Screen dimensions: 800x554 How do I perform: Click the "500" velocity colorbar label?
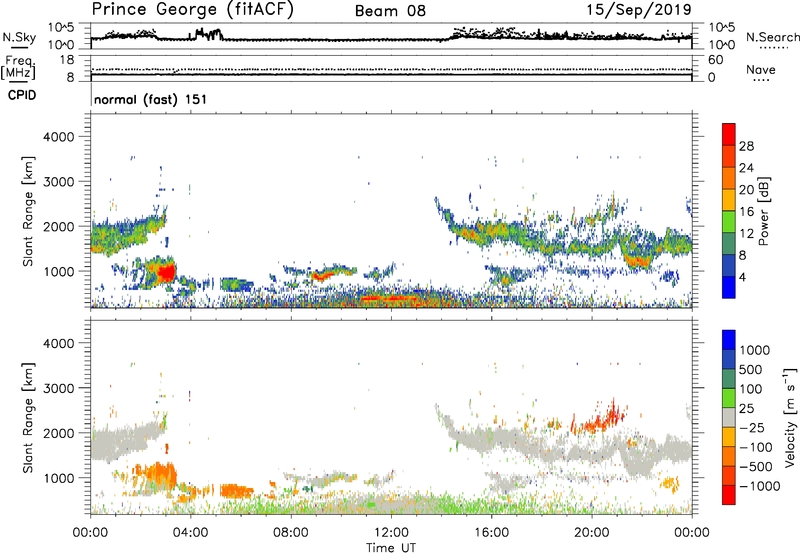pyautogui.click(x=751, y=370)
